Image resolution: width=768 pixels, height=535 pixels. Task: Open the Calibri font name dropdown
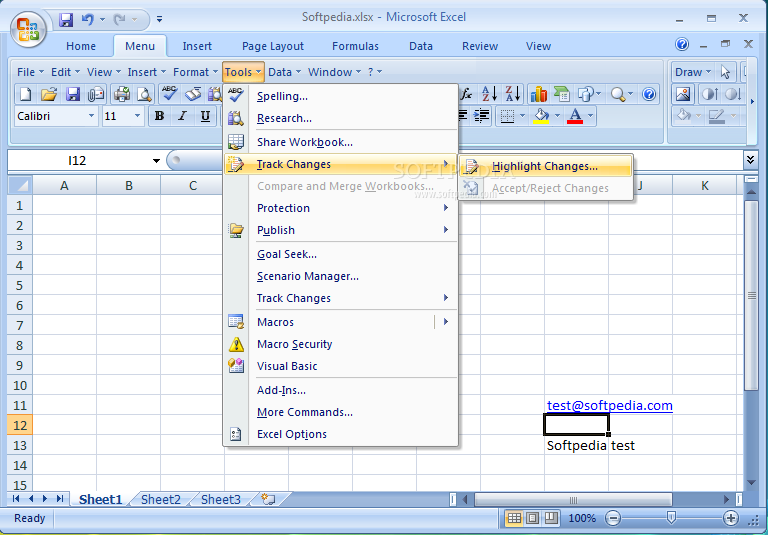tap(91, 116)
